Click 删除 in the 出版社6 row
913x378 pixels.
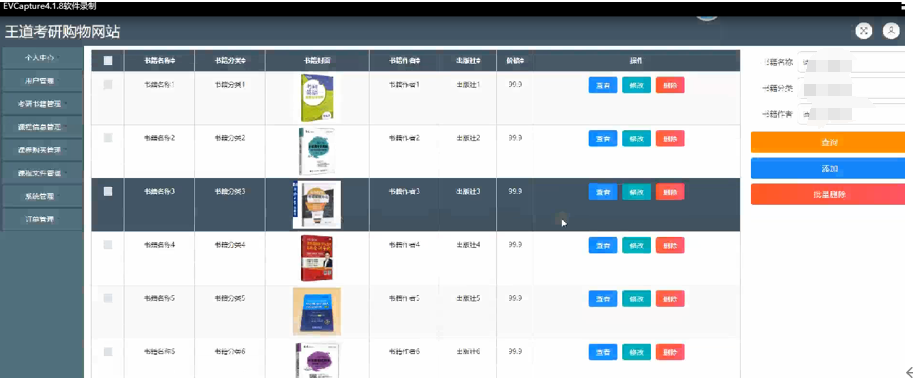670,352
